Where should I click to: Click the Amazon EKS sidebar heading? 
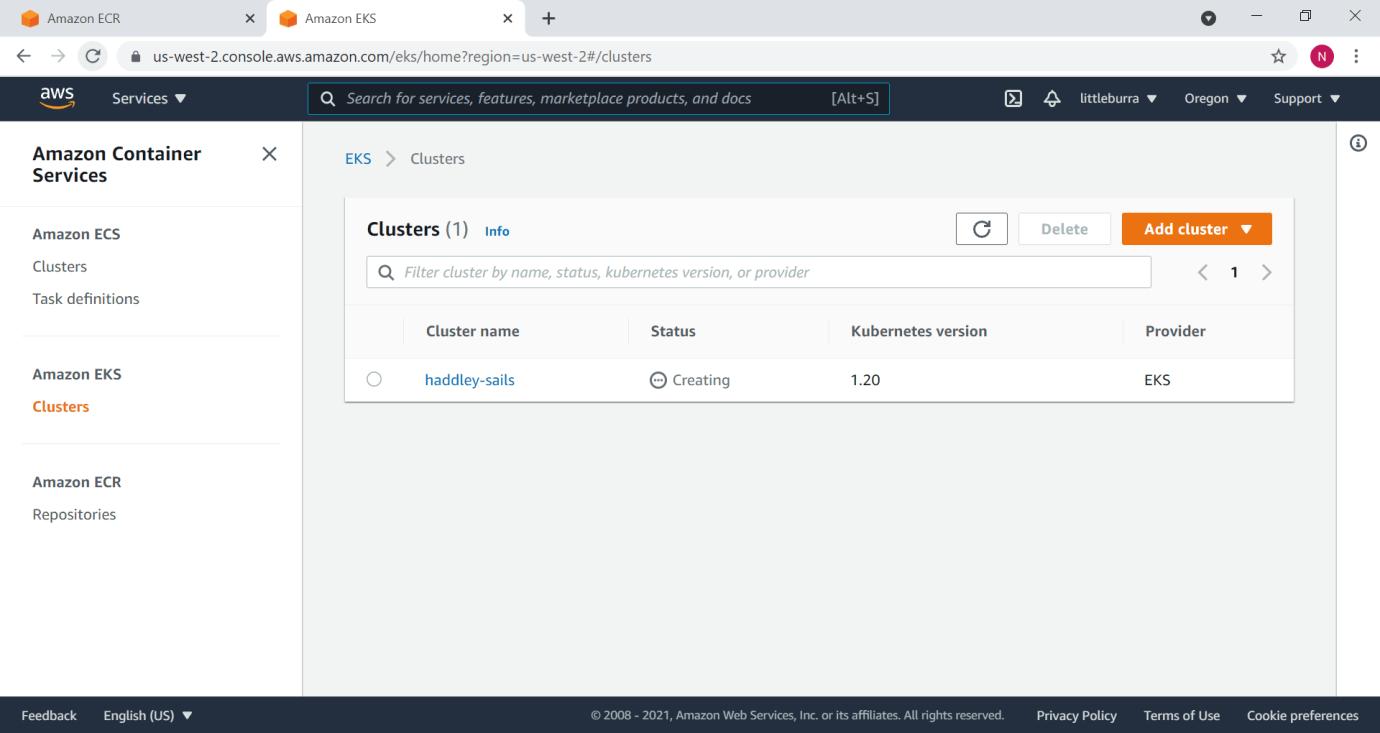77,374
